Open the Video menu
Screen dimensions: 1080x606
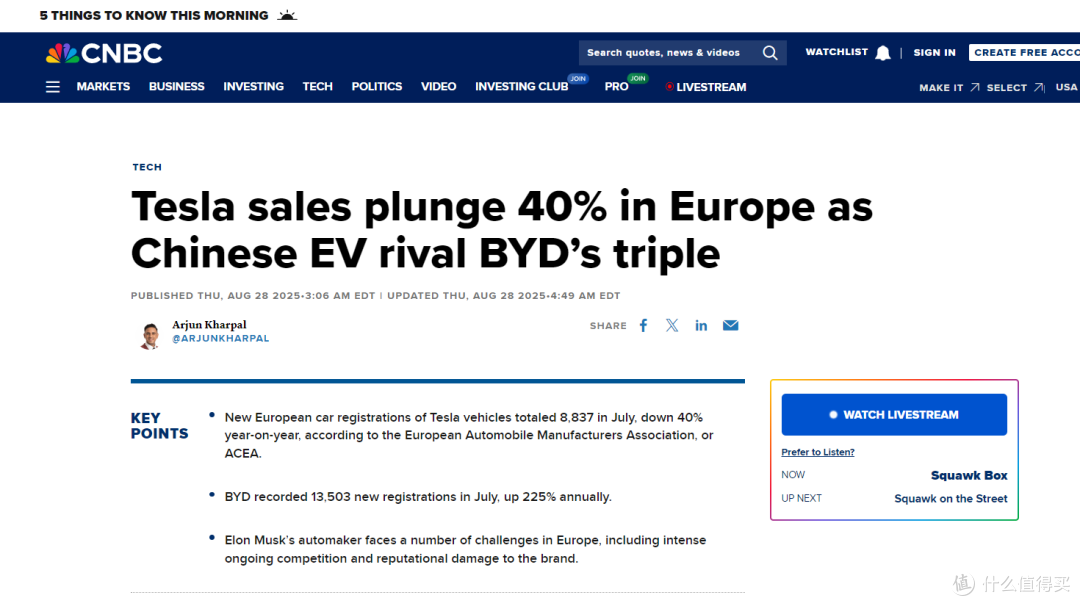(439, 87)
